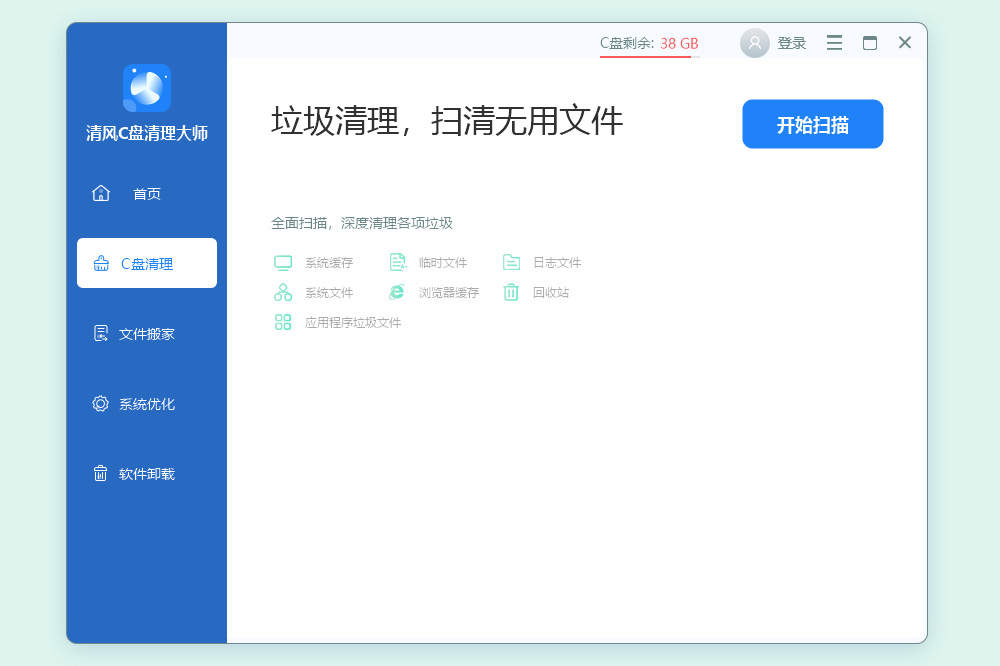Click the 登录 login link
Screen dimensions: 1000x666
(x=791, y=43)
